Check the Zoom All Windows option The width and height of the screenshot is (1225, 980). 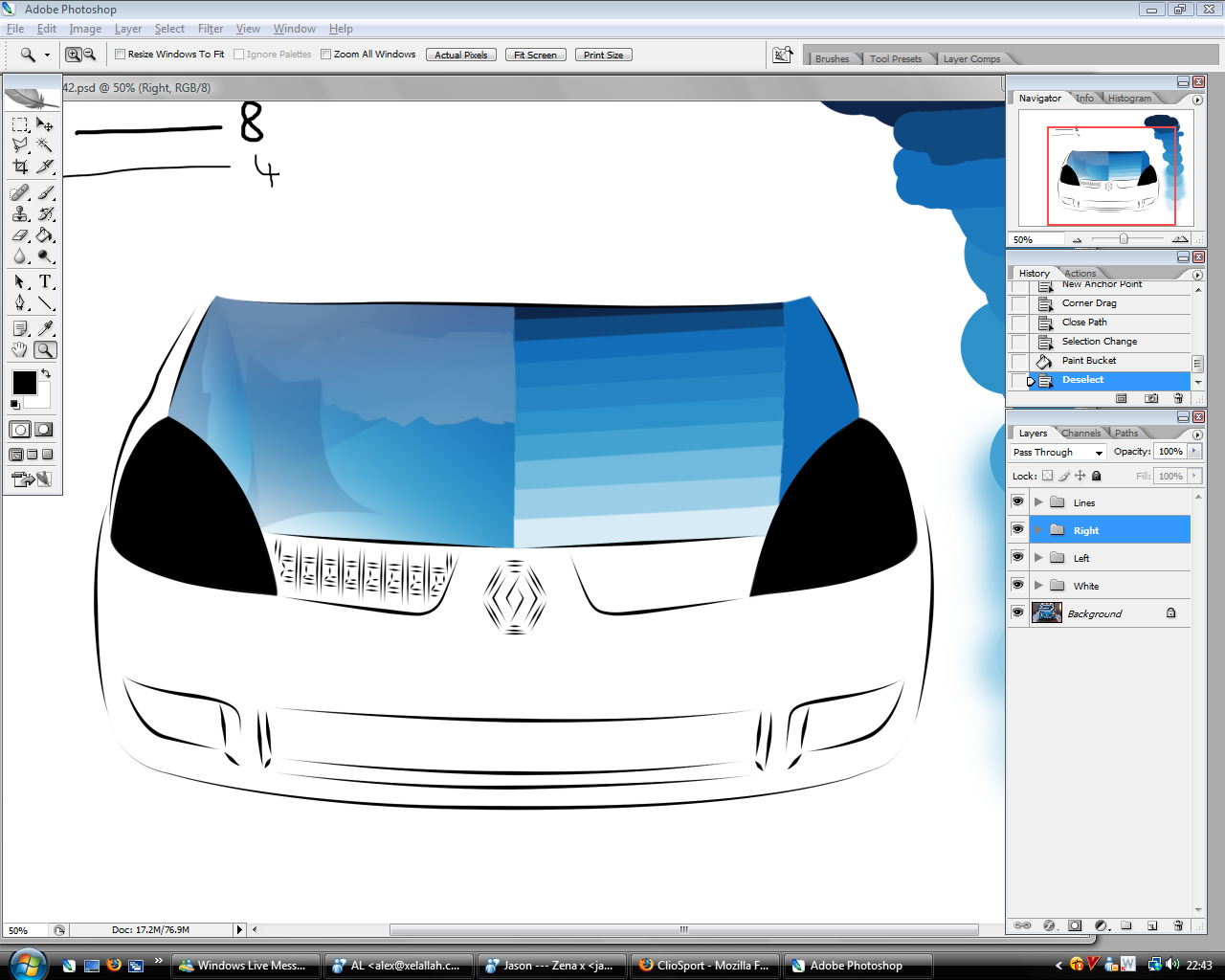(326, 55)
